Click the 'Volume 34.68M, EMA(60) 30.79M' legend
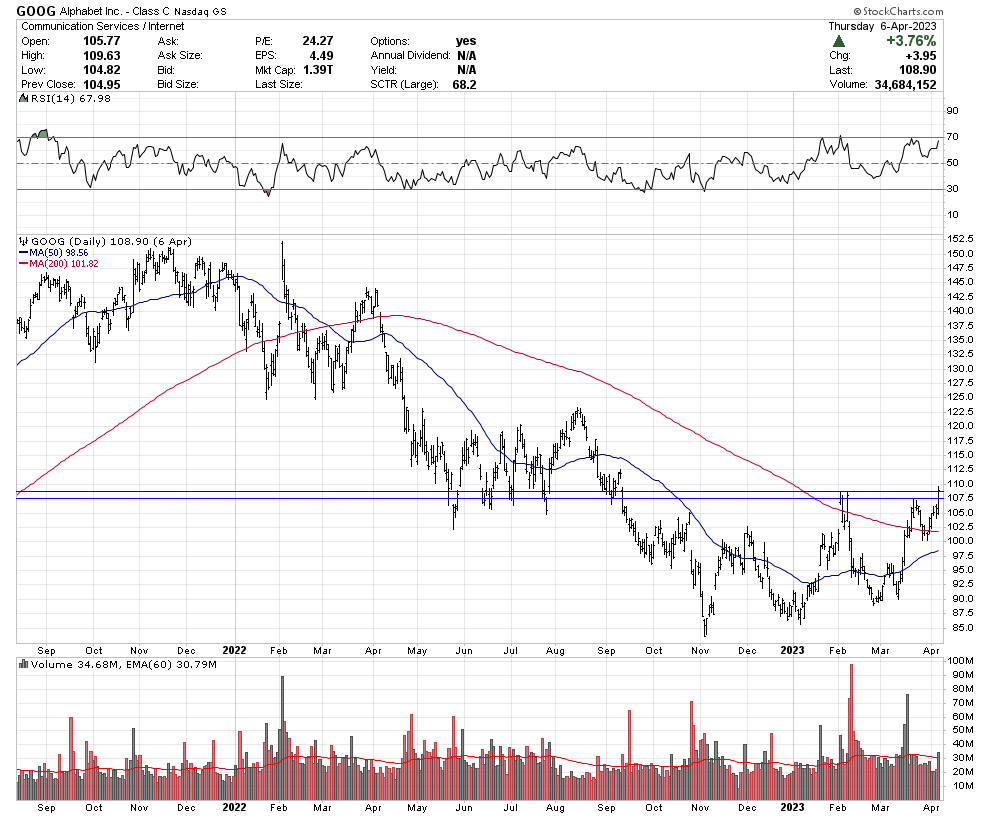 click(x=124, y=664)
